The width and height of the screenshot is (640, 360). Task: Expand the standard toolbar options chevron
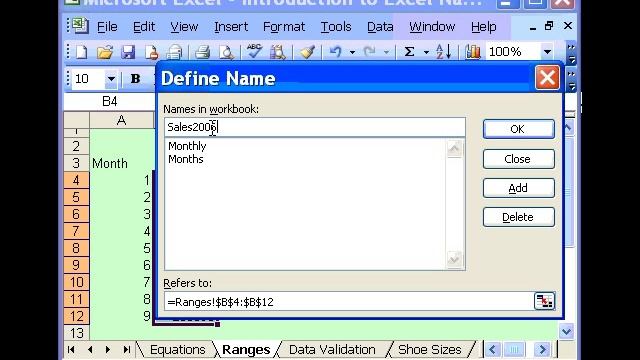[x=571, y=53]
